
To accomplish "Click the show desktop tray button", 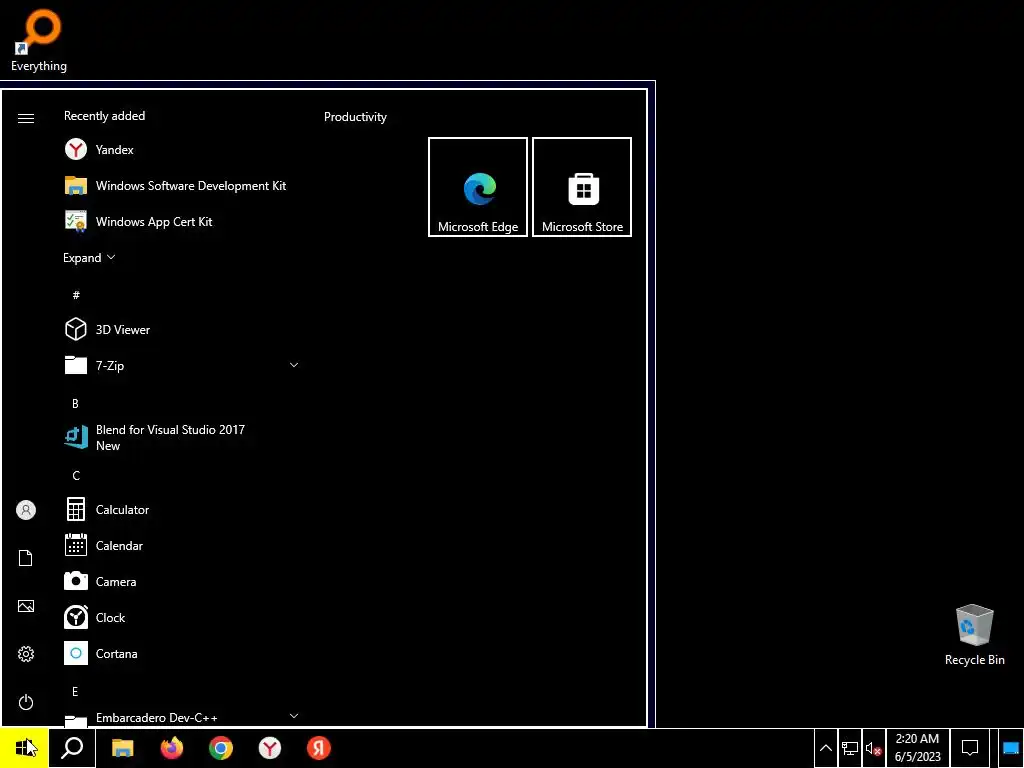I will pos(1011,748).
